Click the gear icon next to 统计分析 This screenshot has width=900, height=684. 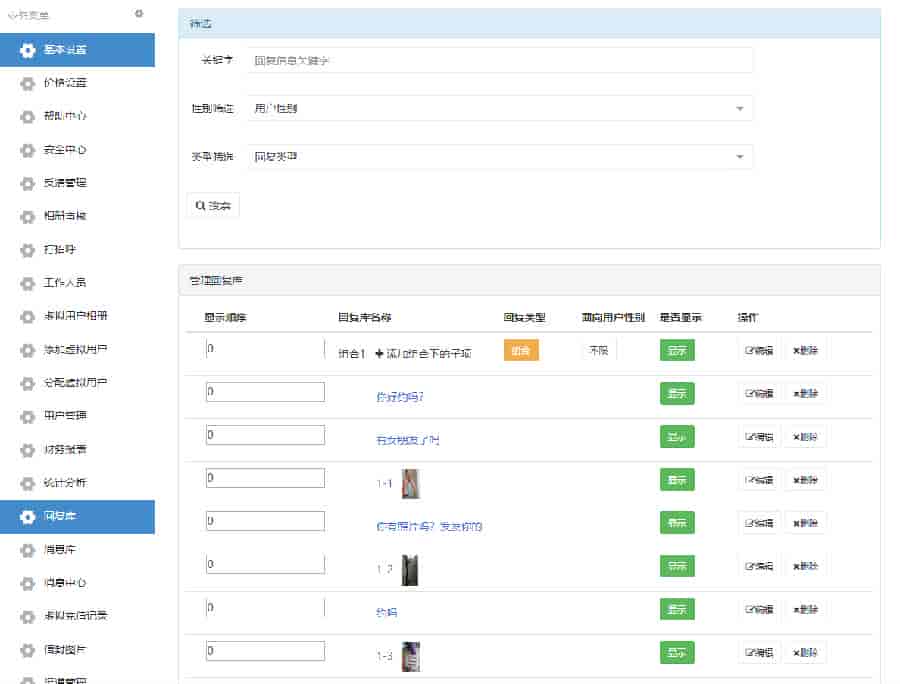[27, 483]
